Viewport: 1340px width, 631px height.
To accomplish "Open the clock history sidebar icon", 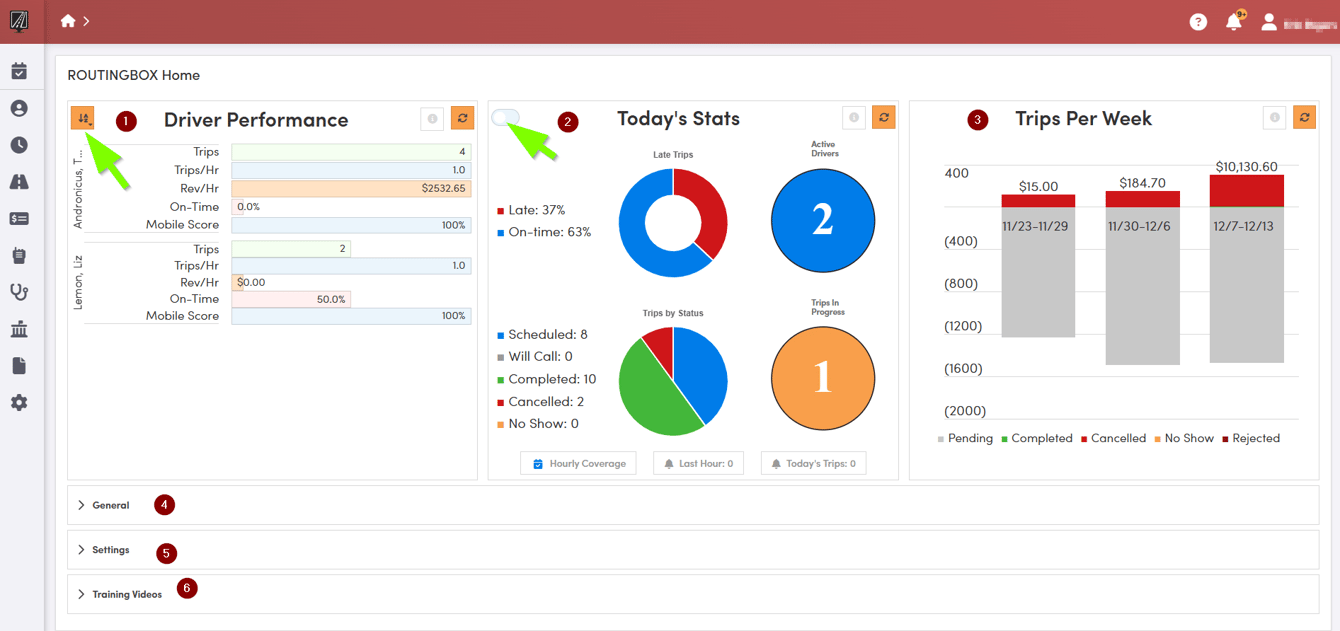I will (19, 145).
